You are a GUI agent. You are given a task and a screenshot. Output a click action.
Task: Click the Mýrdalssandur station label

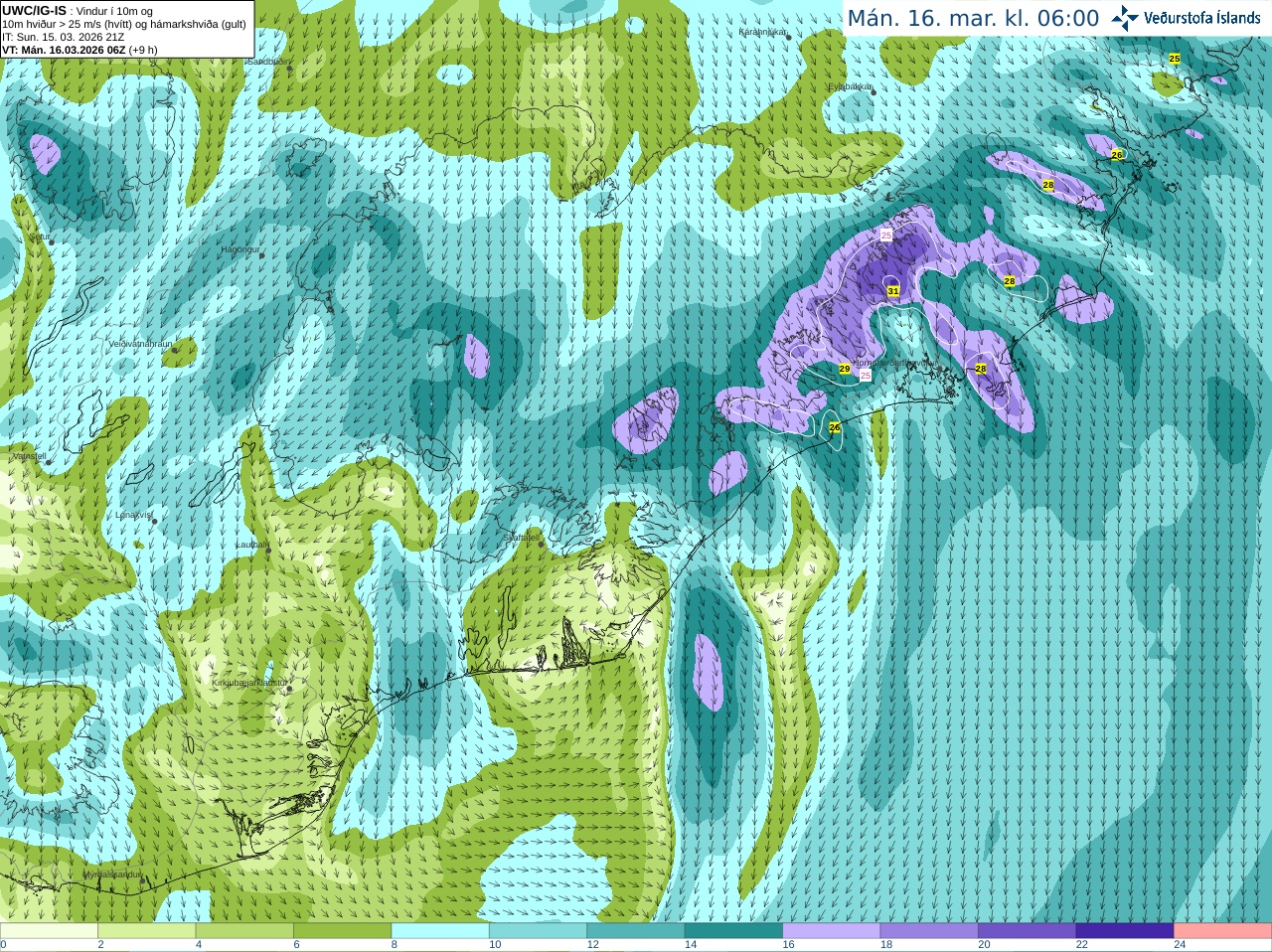[111, 875]
